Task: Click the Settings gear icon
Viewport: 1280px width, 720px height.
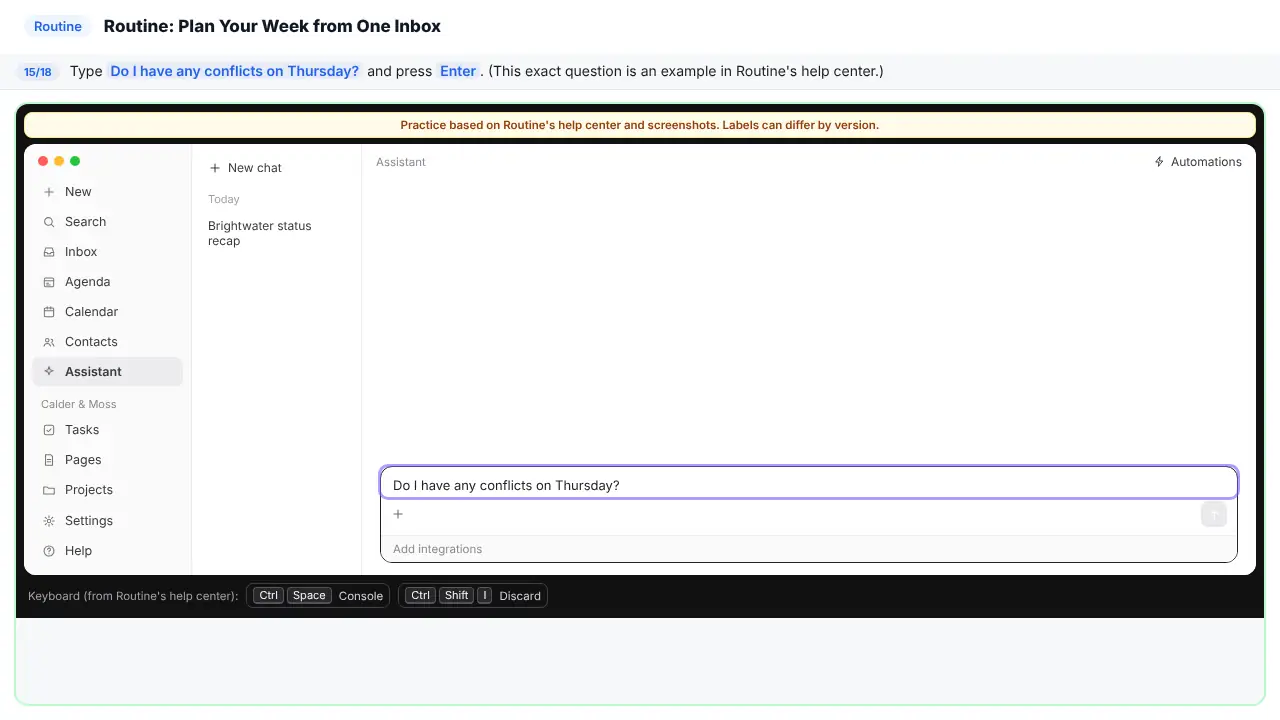Action: tap(49, 521)
